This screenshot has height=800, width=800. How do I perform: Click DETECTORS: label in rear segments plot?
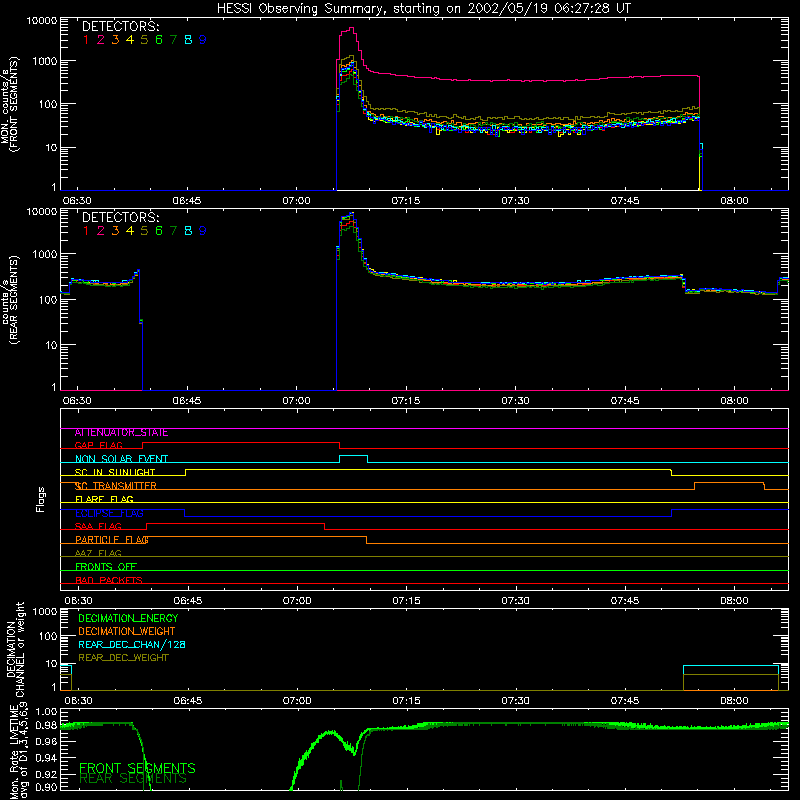120,217
